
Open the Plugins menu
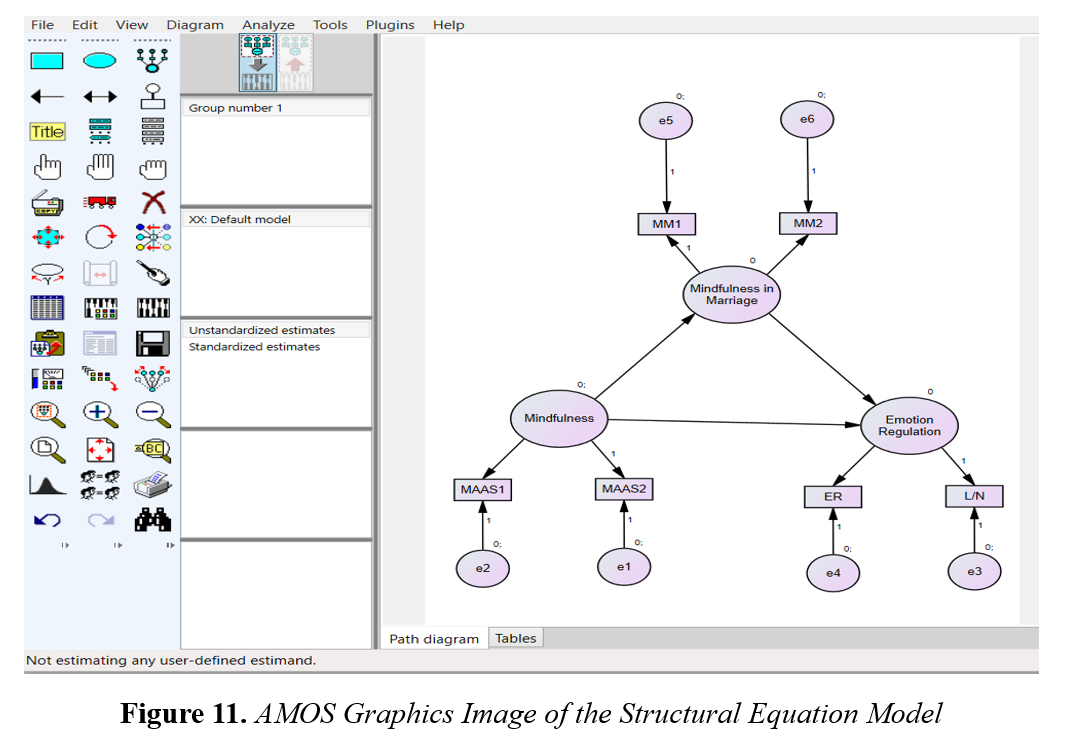(390, 25)
